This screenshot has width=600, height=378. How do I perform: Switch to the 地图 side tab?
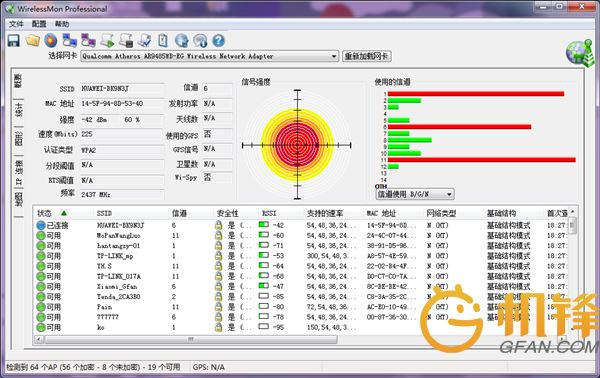[18, 200]
